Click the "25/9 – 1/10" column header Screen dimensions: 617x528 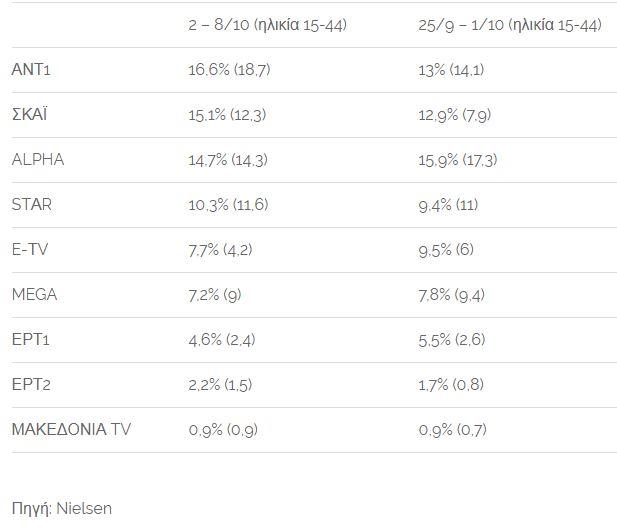tap(510, 24)
